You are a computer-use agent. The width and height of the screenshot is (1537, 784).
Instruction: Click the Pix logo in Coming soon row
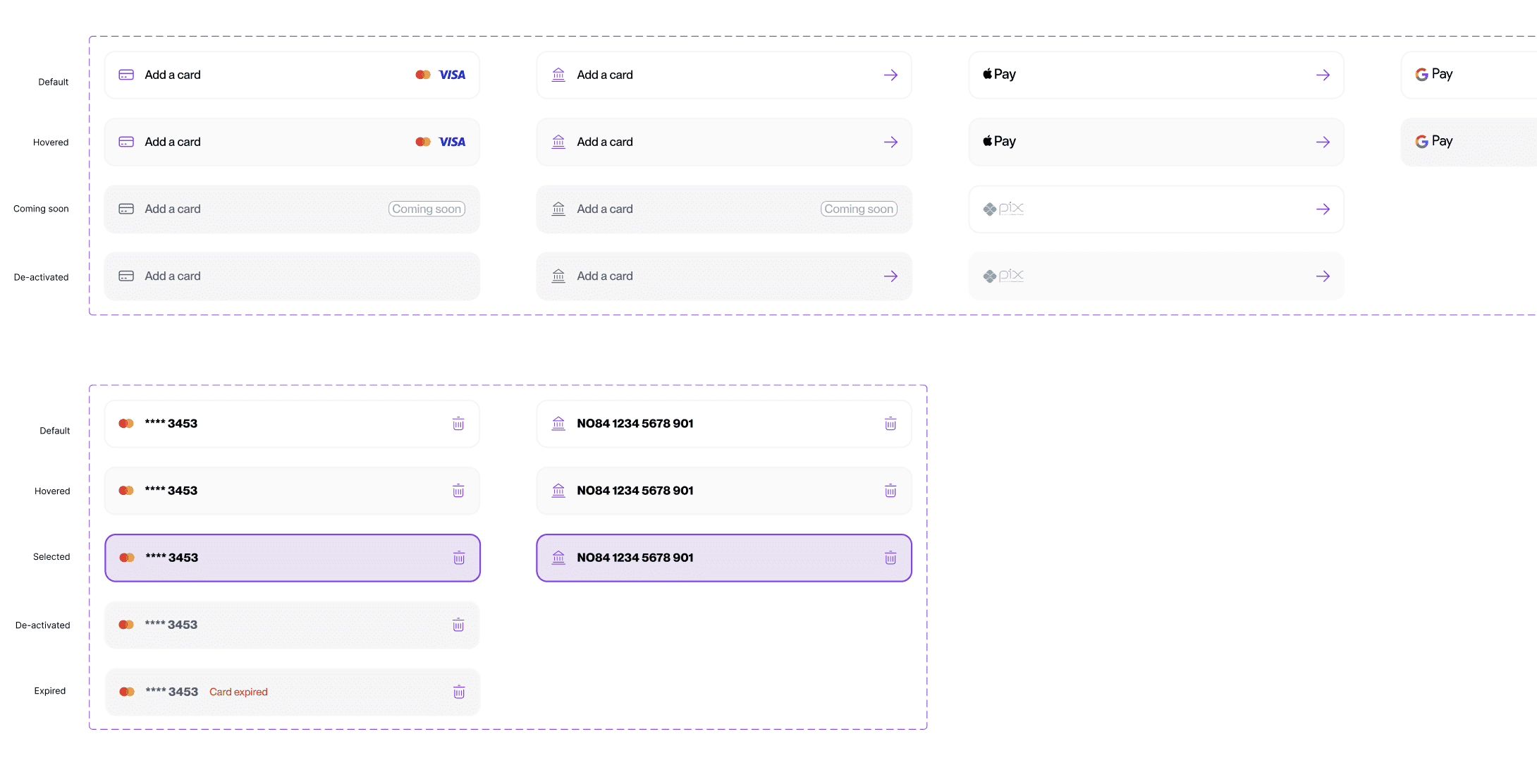(1003, 209)
